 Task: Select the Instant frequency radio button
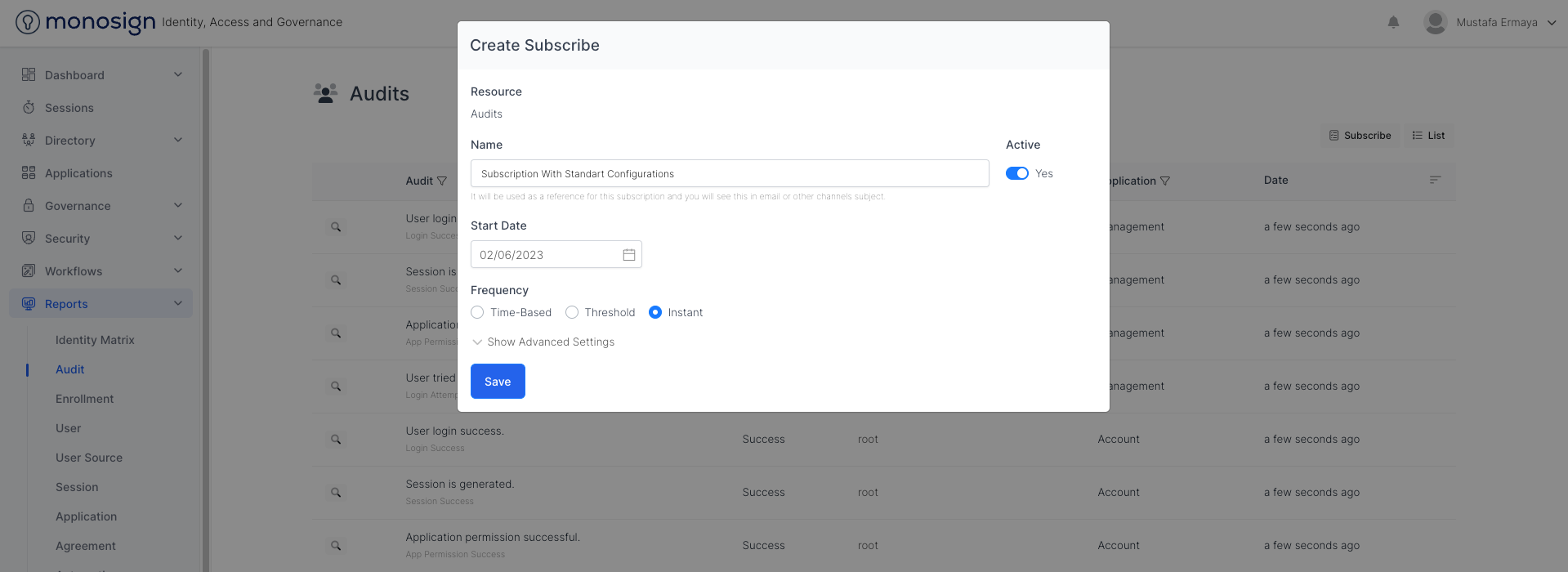655,313
